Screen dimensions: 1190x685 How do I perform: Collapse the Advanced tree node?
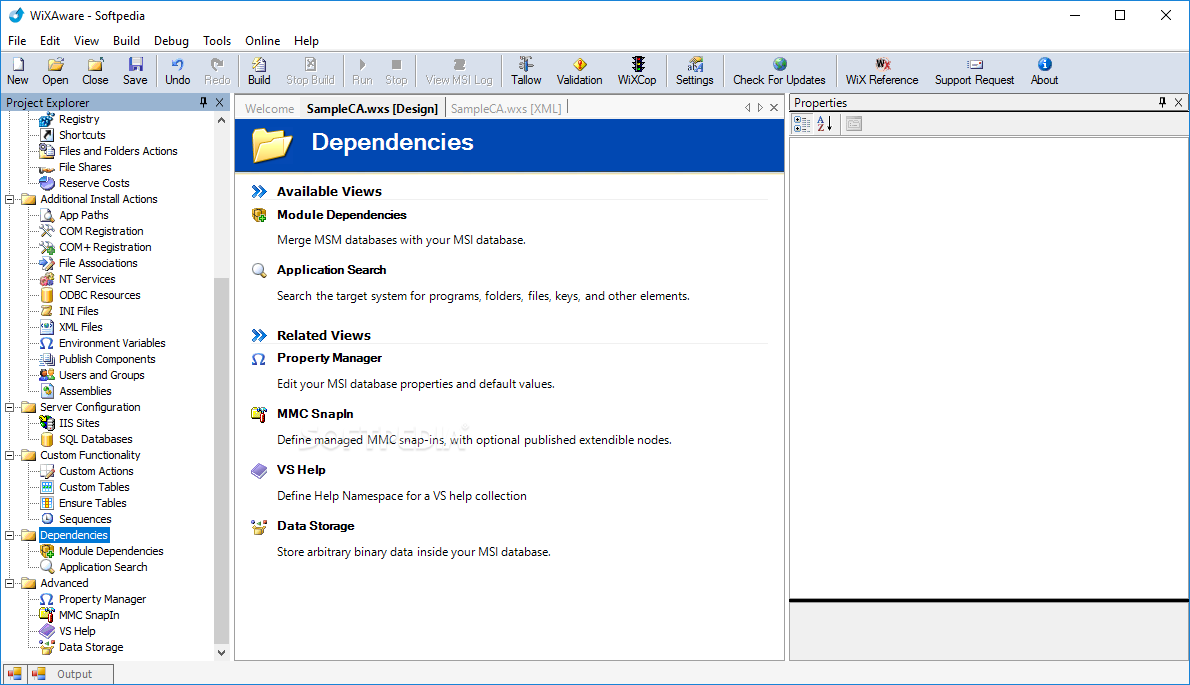click(x=10, y=583)
